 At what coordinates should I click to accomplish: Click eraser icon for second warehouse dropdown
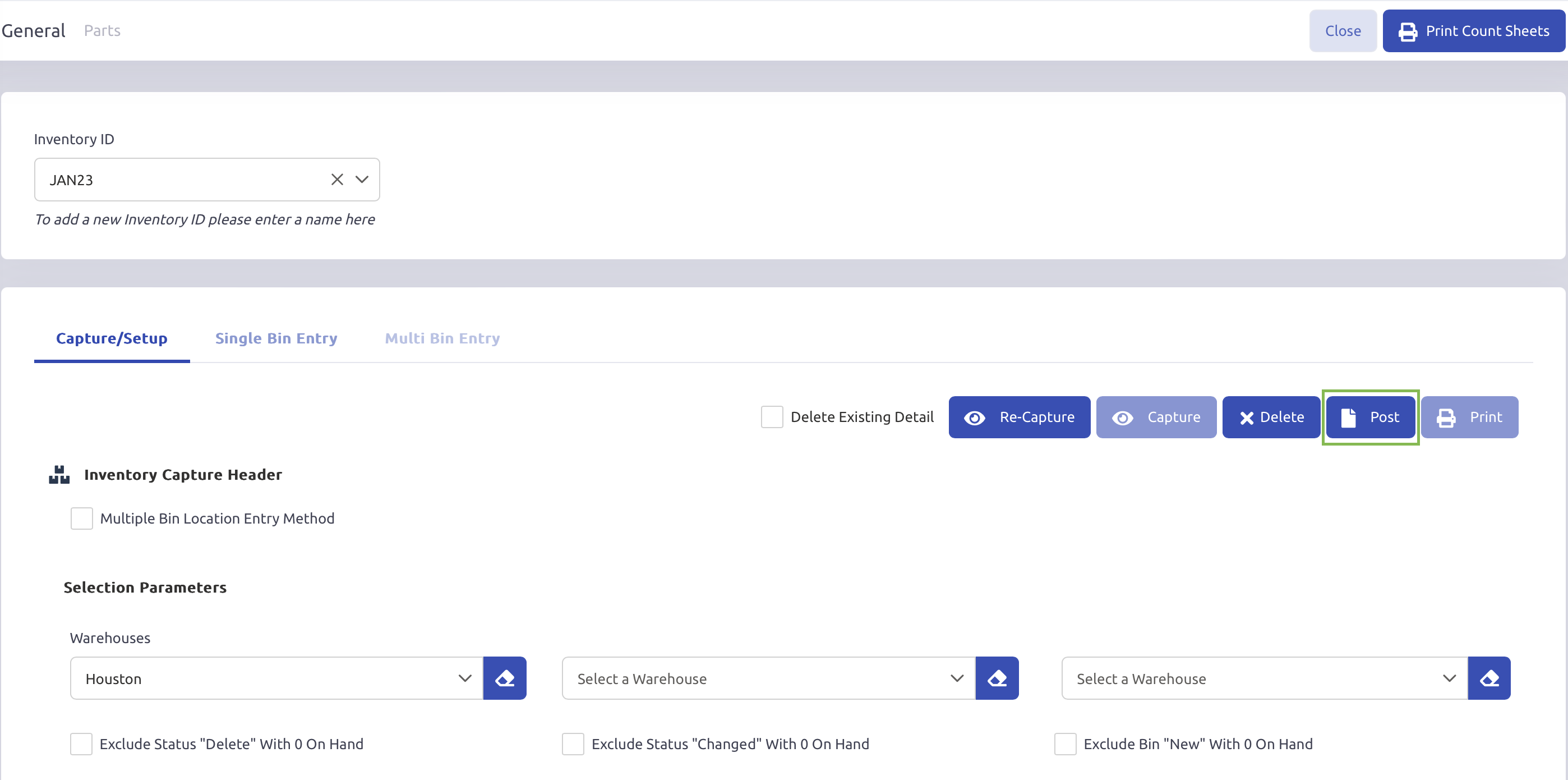997,678
